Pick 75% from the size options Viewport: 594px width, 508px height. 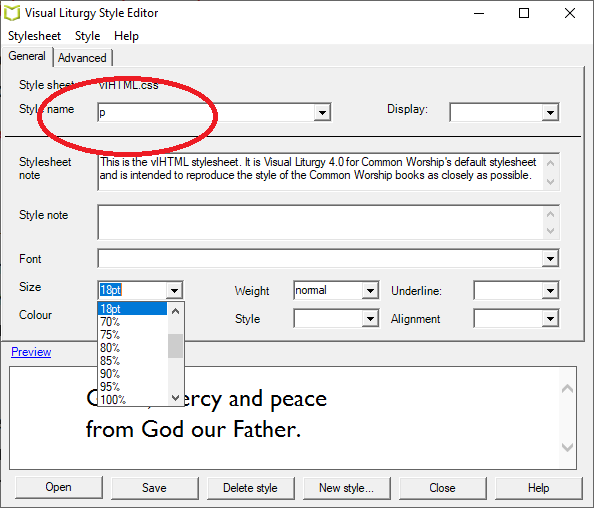[110, 335]
